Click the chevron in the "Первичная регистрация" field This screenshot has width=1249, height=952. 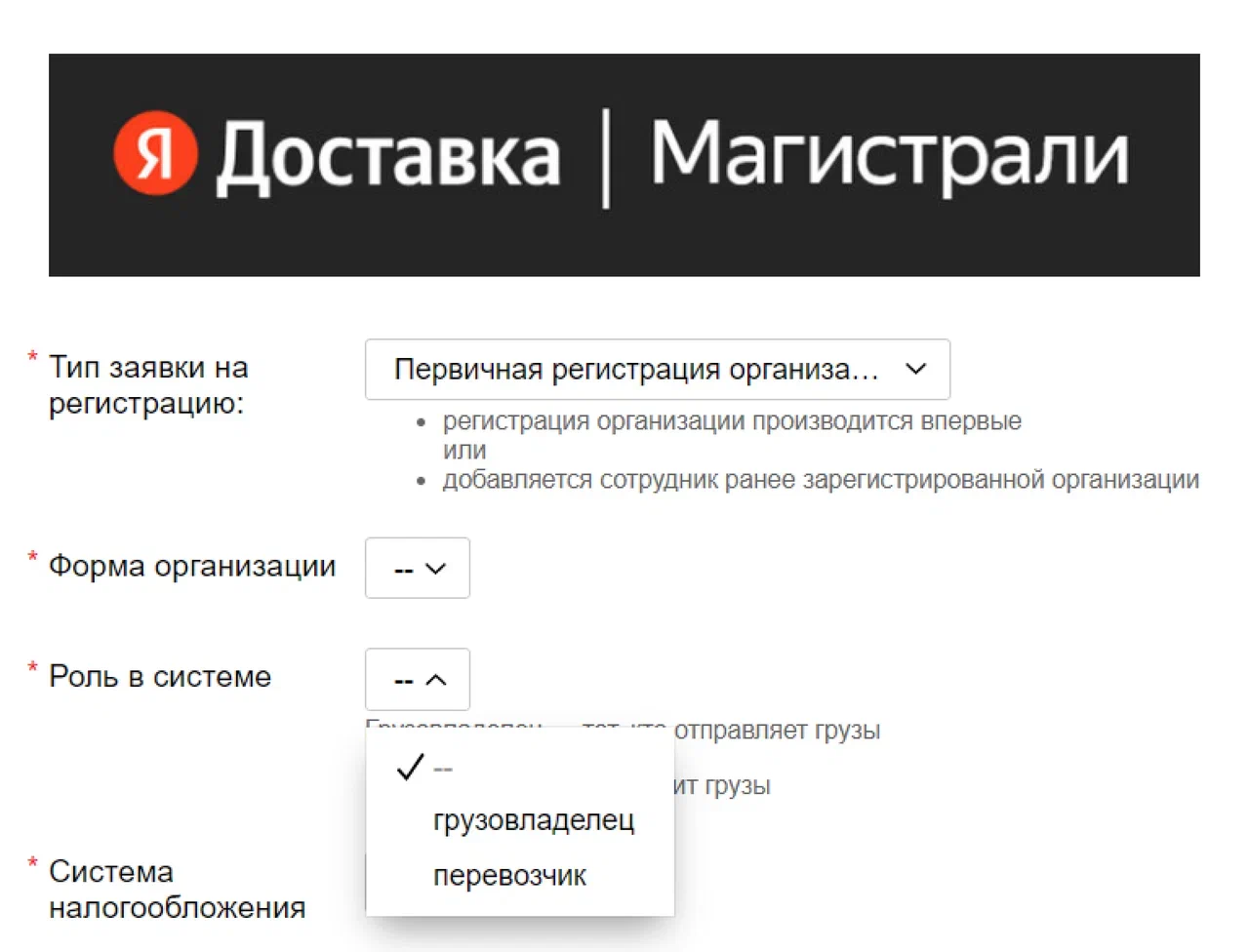coord(915,369)
